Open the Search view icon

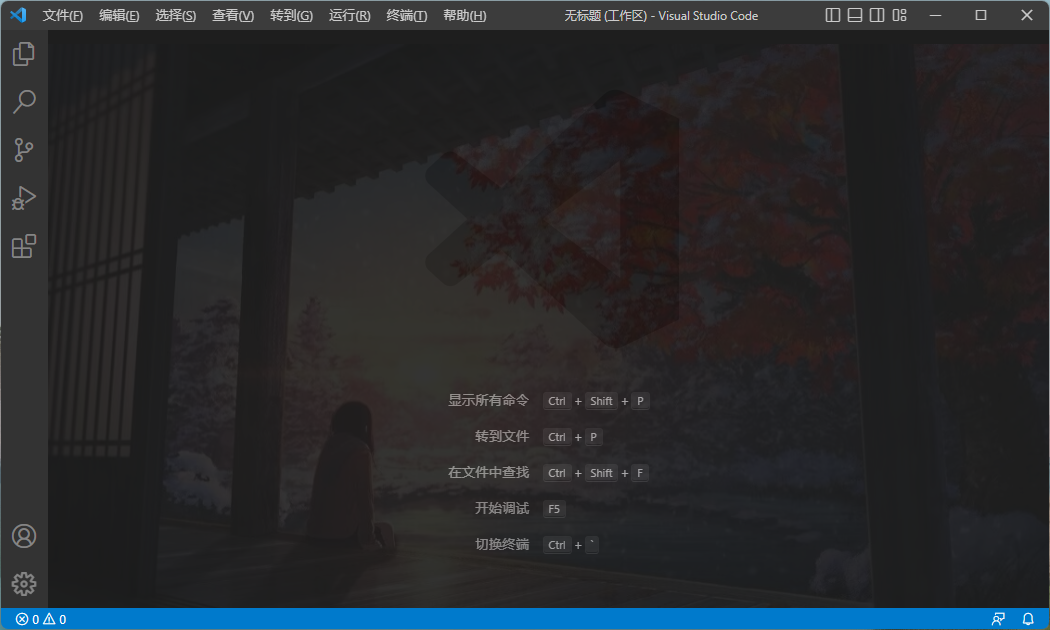(23, 102)
